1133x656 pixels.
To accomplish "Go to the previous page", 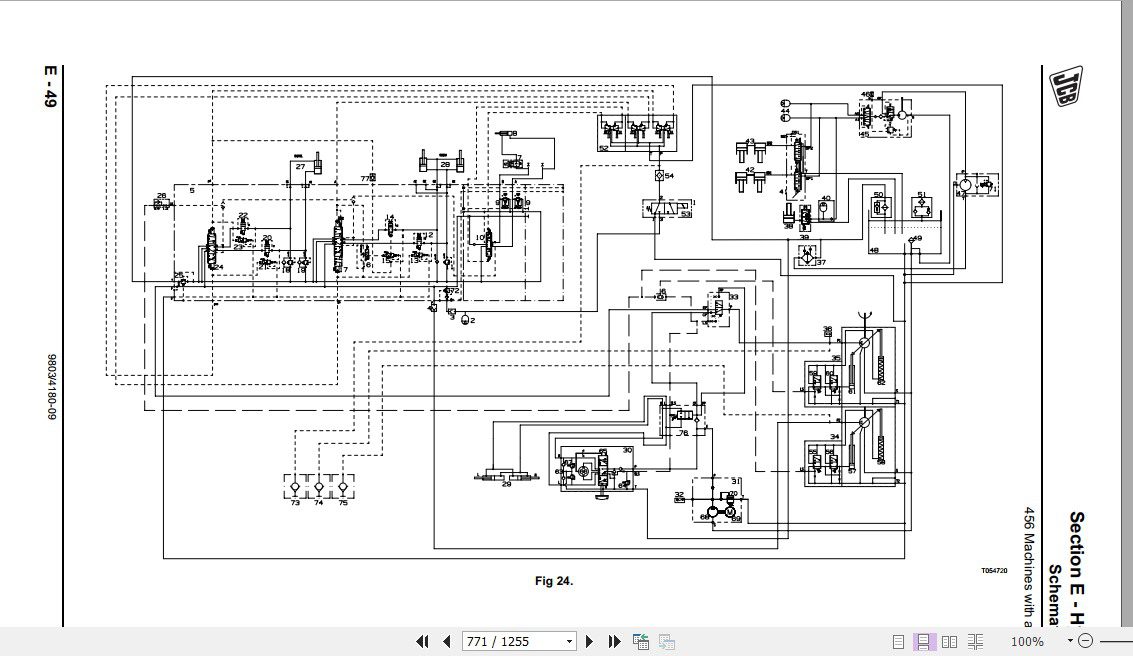I will pyautogui.click(x=447, y=641).
